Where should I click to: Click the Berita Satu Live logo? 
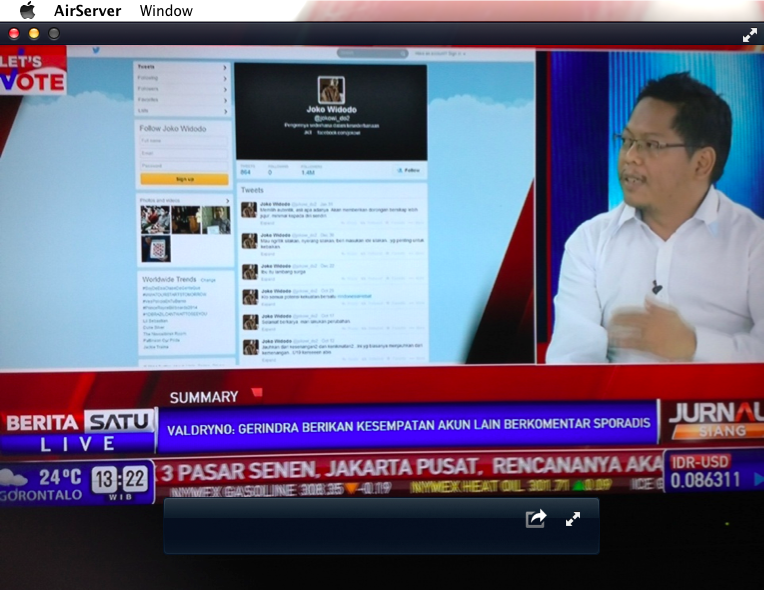pyautogui.click(x=78, y=431)
